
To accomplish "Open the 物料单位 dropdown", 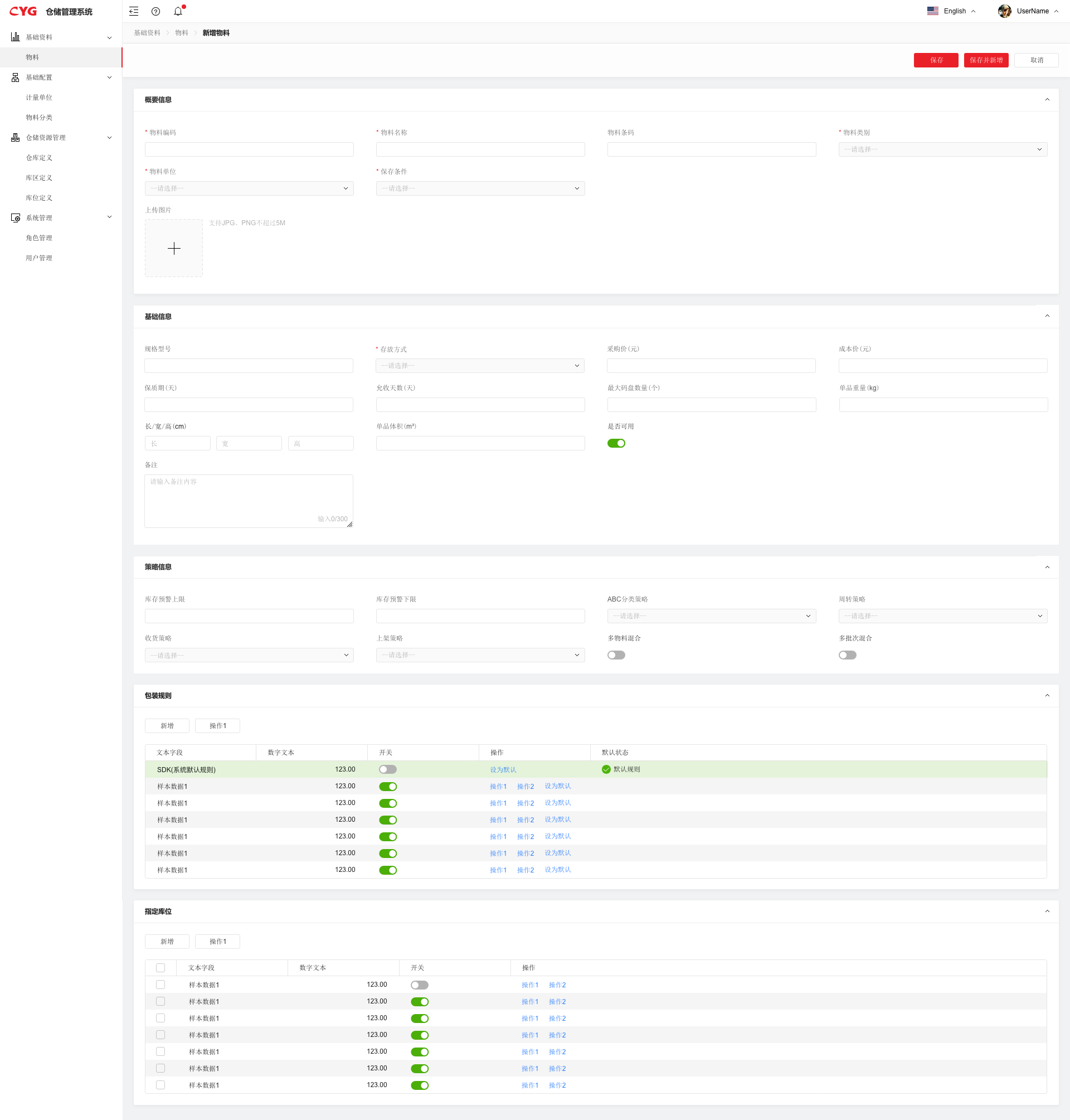I will click(x=249, y=188).
